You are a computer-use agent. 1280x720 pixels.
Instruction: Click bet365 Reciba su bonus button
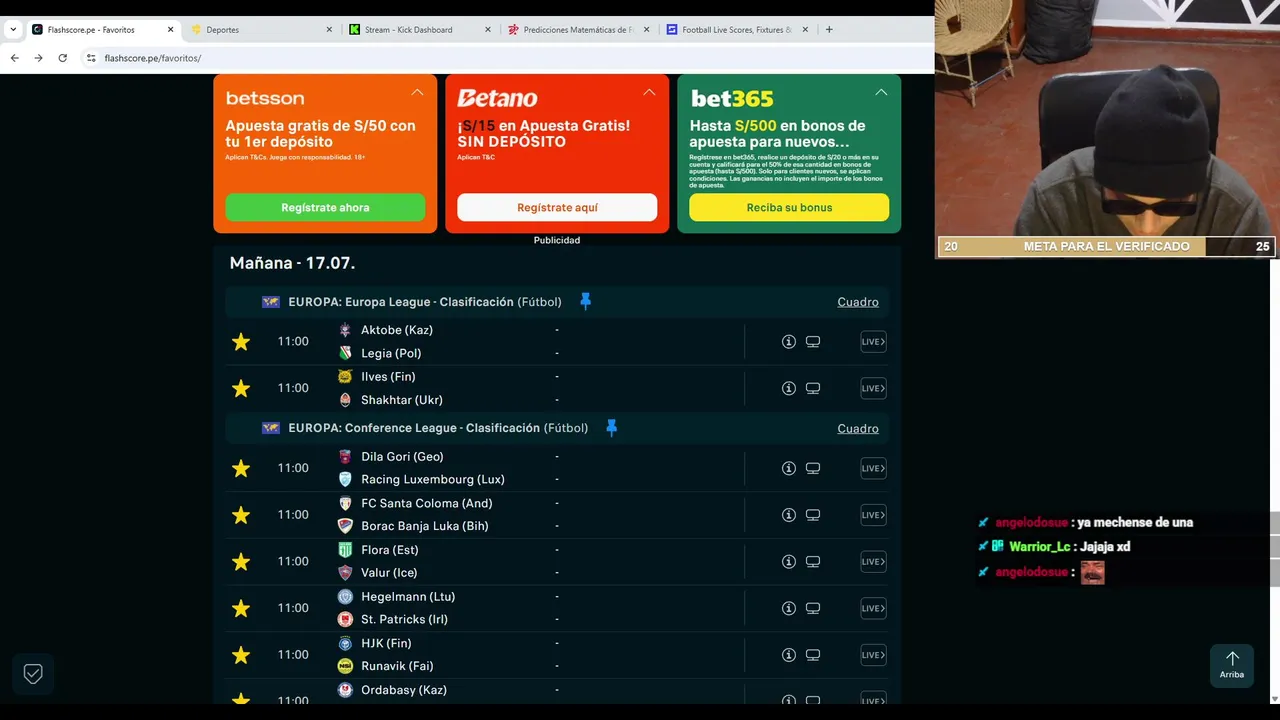coord(789,207)
